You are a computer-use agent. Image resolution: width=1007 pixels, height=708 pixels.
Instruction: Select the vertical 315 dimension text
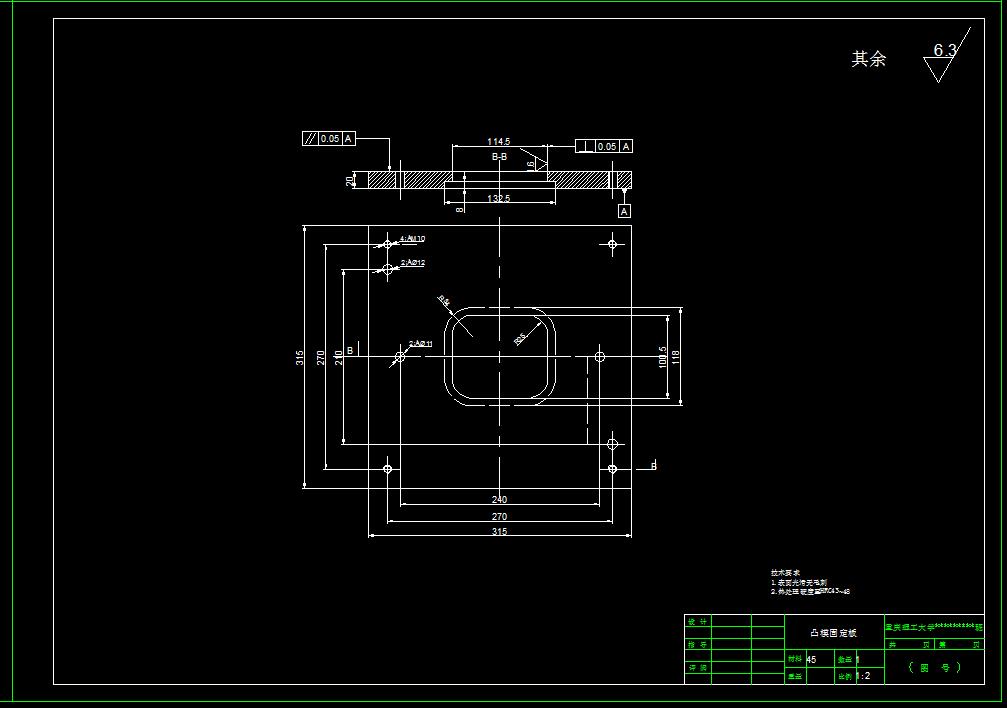pos(300,358)
